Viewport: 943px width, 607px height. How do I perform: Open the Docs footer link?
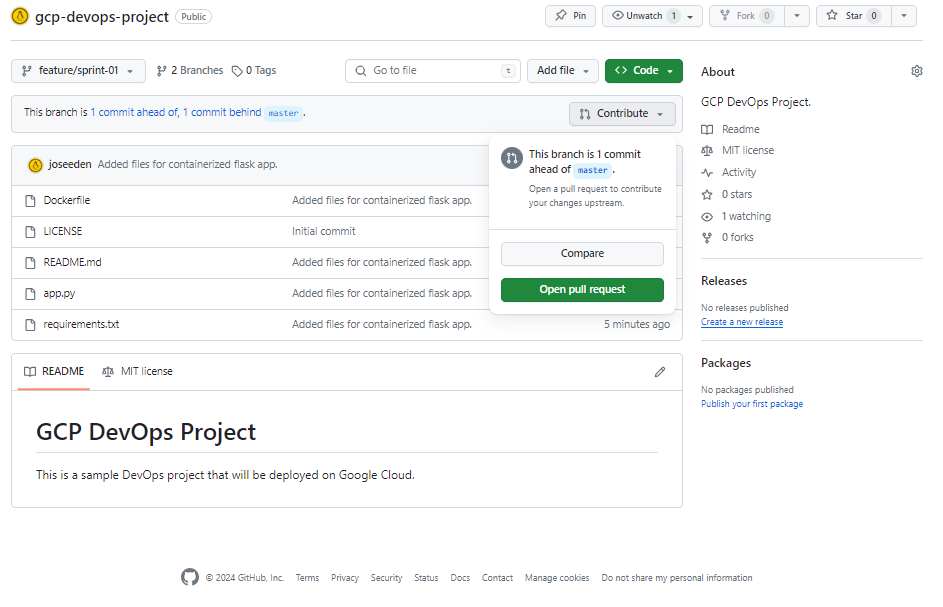tap(460, 578)
